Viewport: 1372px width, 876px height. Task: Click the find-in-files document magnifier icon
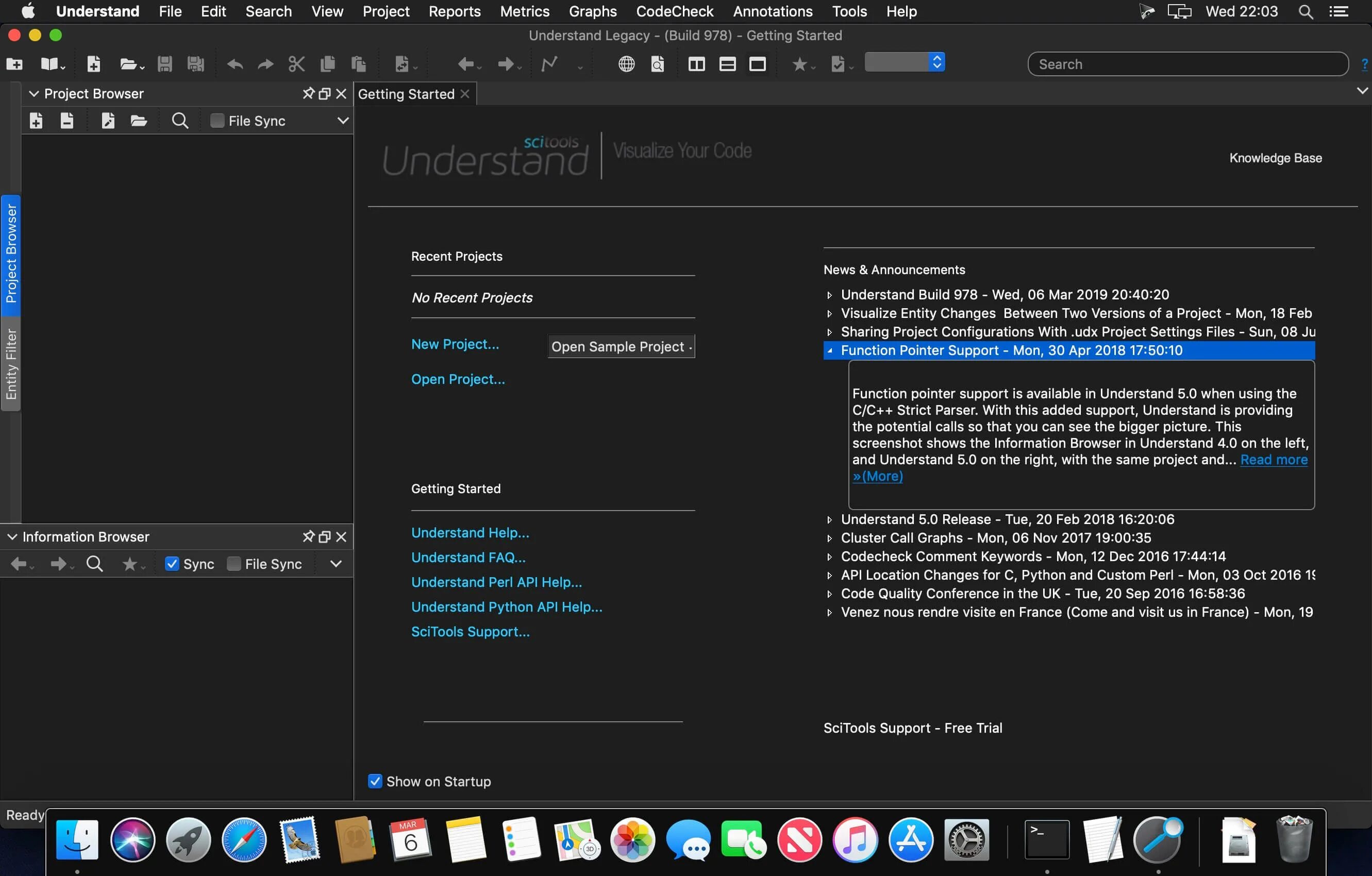click(x=658, y=64)
